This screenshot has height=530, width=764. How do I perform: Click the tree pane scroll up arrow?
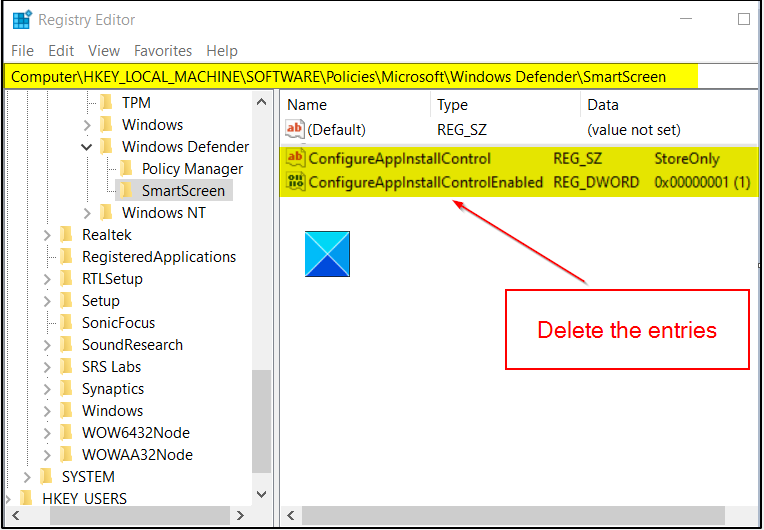pos(262,102)
